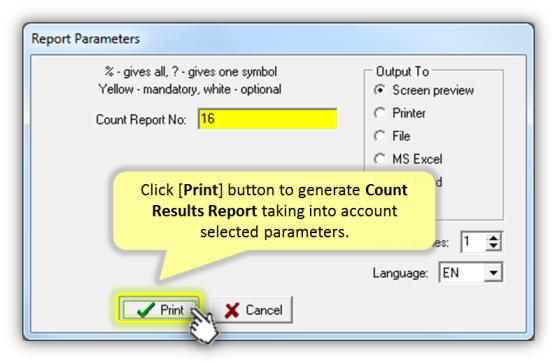The width and height of the screenshot is (557, 363).
Task: Choose File as the output destination
Action: click(380, 136)
